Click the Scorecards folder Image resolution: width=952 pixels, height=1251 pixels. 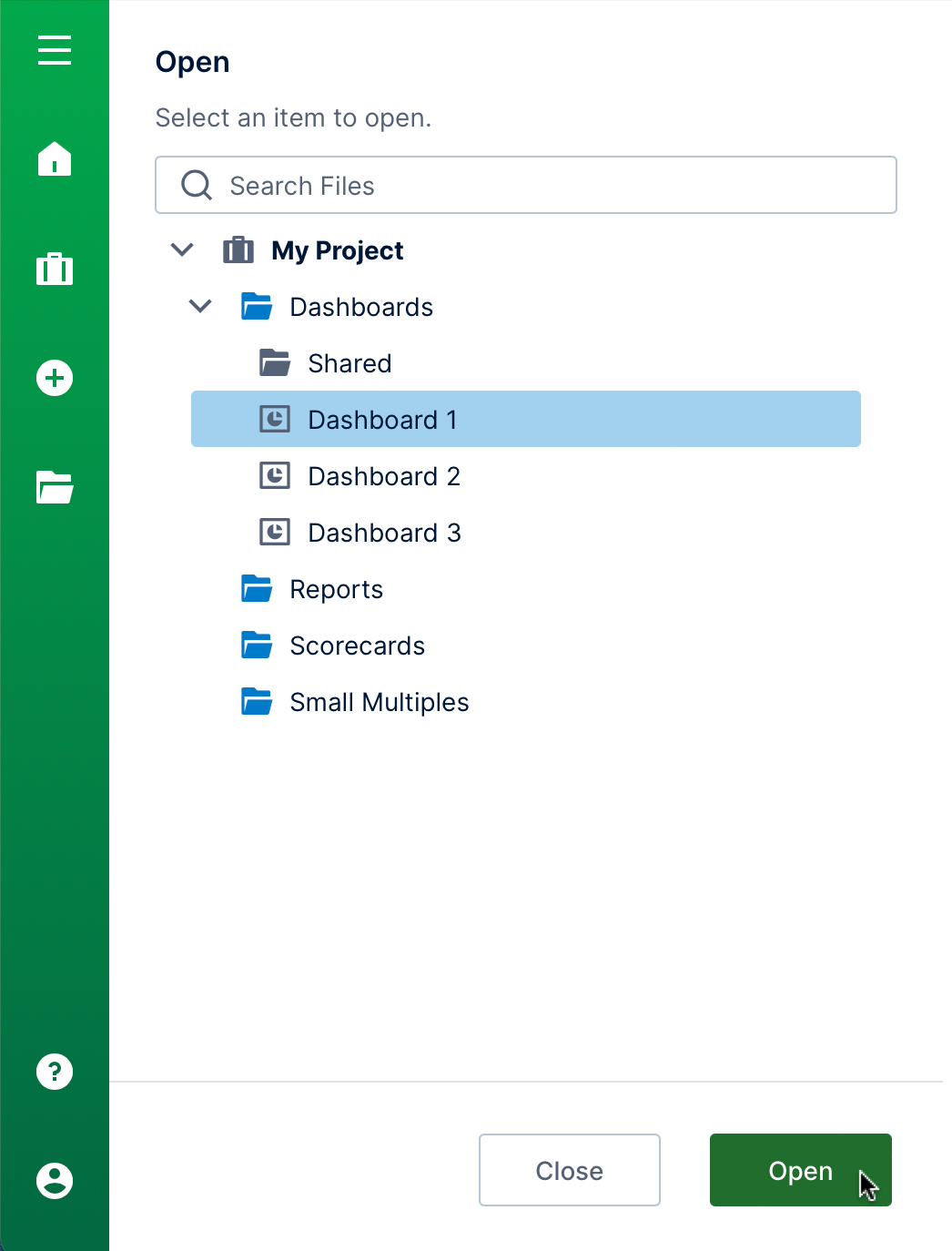(357, 646)
